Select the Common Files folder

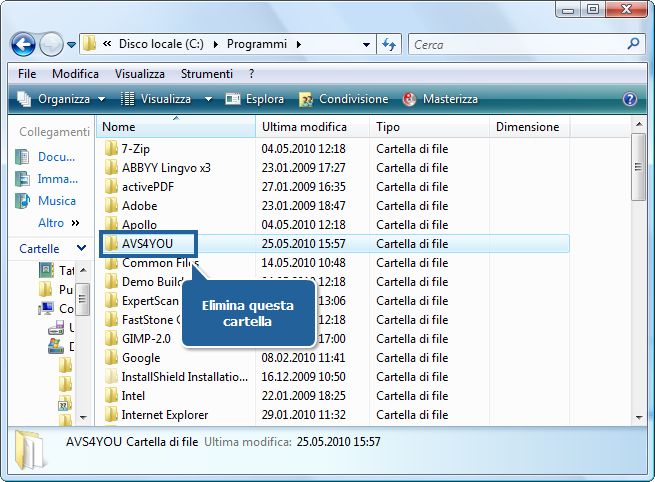click(x=152, y=263)
